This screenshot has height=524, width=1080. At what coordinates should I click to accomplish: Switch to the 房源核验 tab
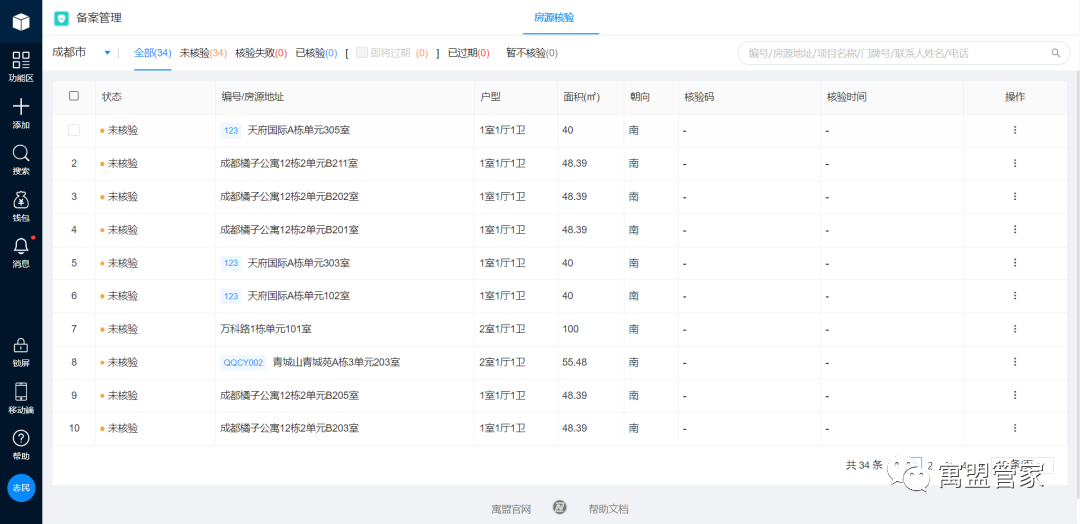(x=554, y=17)
